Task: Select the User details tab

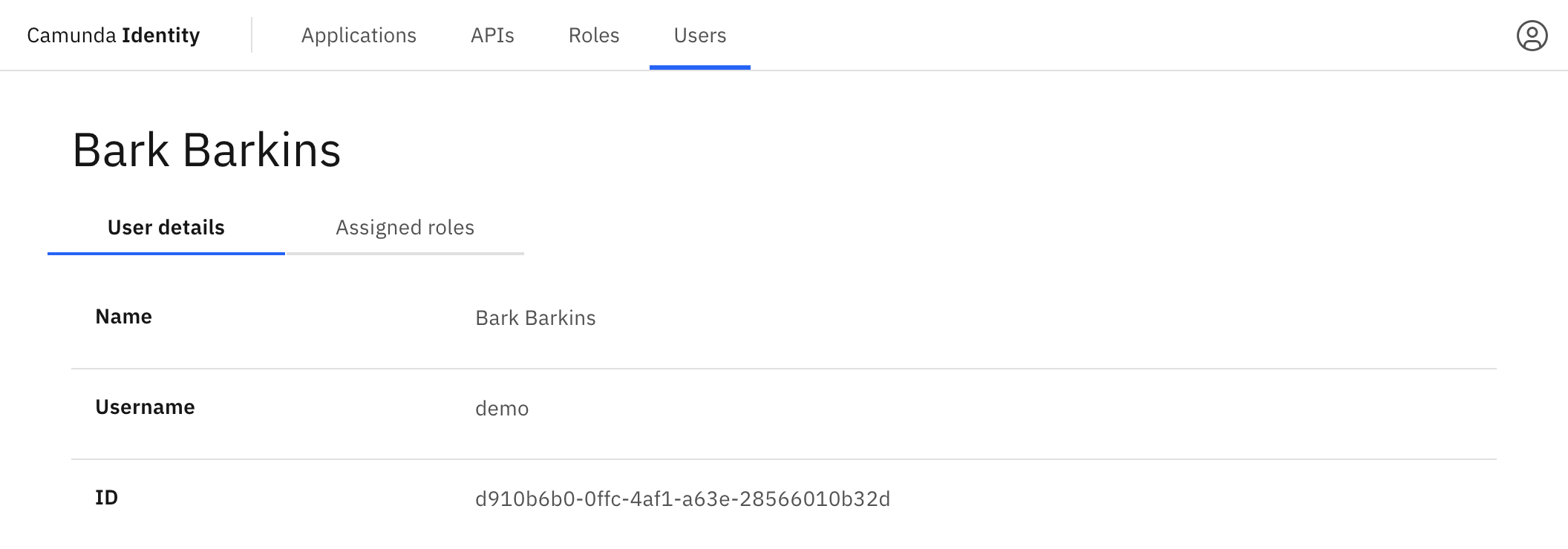Action: (164, 228)
